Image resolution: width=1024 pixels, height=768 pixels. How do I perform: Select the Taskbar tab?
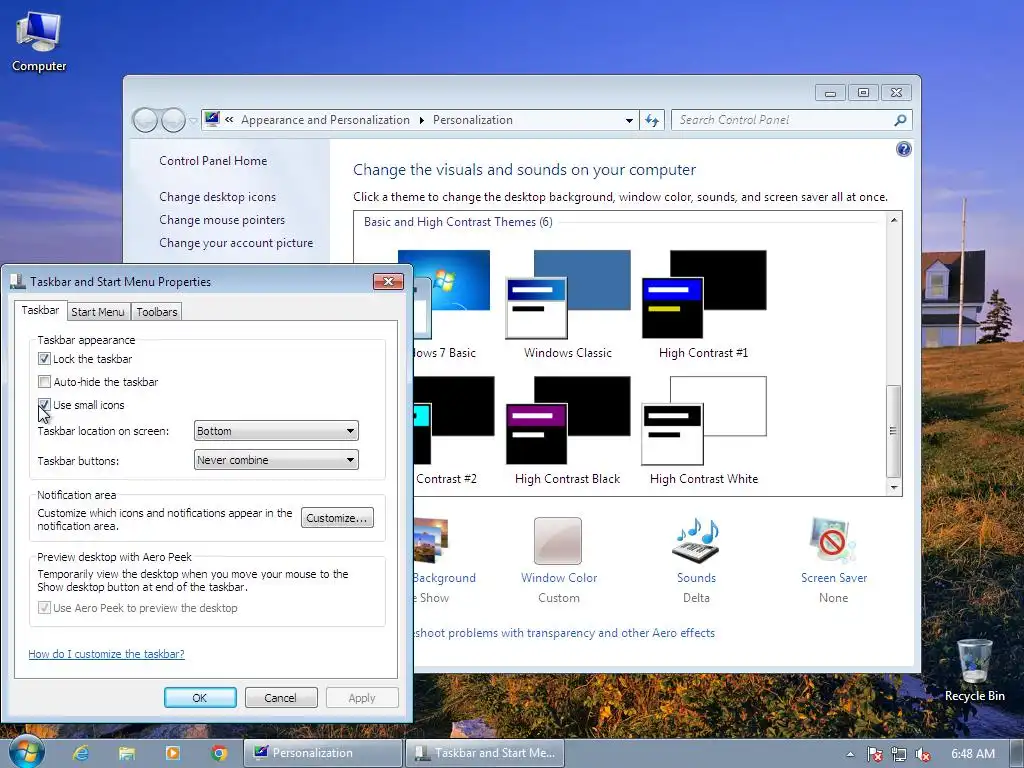pyautogui.click(x=40, y=310)
